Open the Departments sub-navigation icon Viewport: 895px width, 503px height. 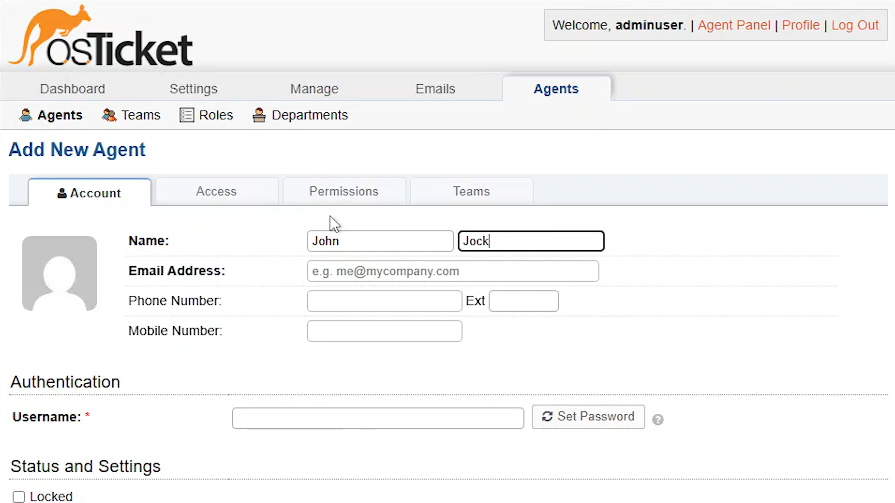(259, 115)
